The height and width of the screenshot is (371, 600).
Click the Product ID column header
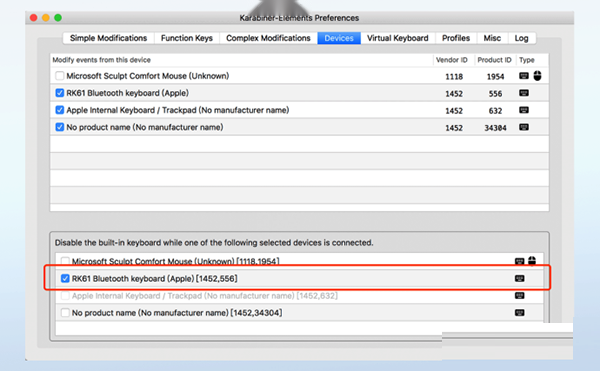pyautogui.click(x=494, y=60)
